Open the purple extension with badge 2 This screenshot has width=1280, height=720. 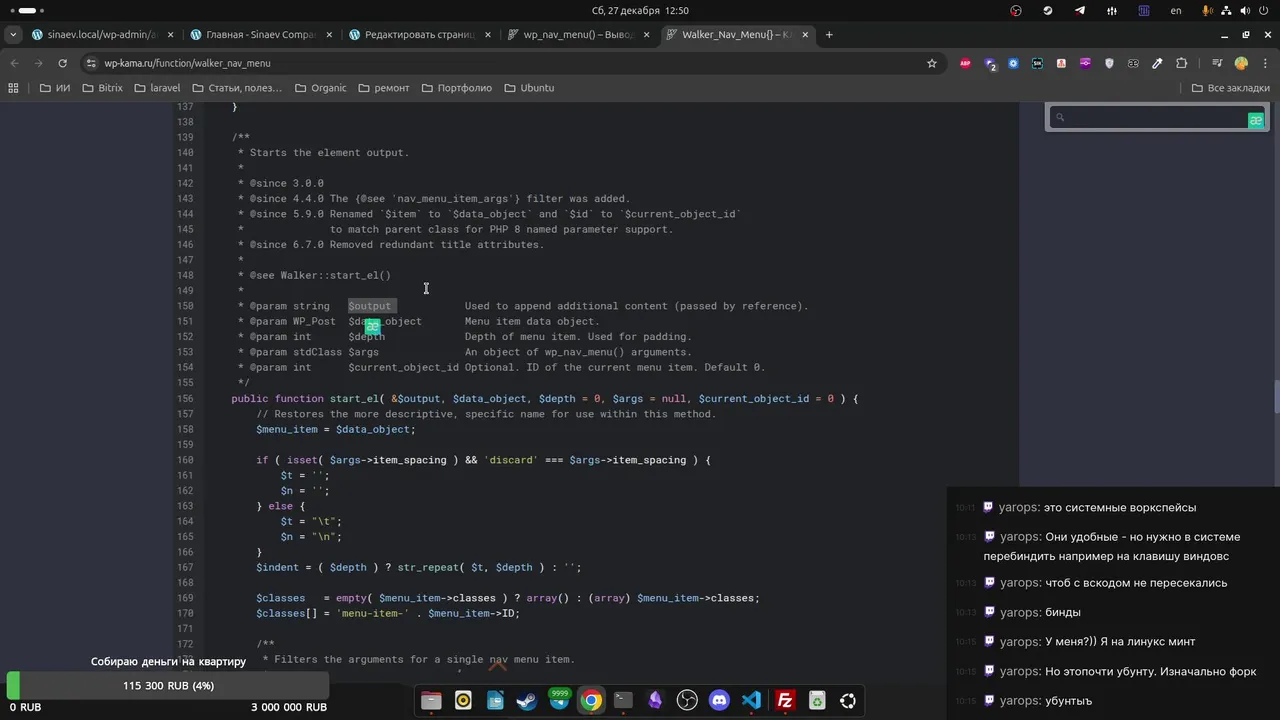(990, 63)
